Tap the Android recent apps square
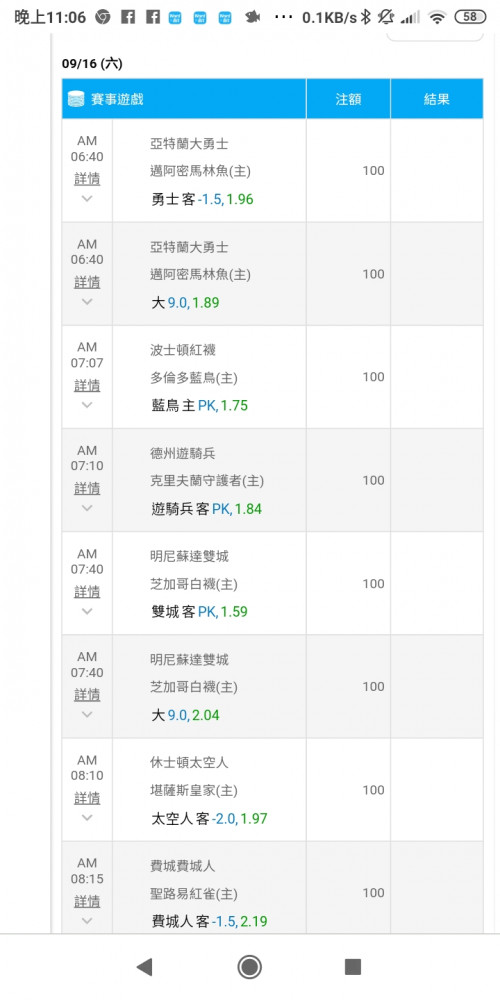 (x=353, y=967)
